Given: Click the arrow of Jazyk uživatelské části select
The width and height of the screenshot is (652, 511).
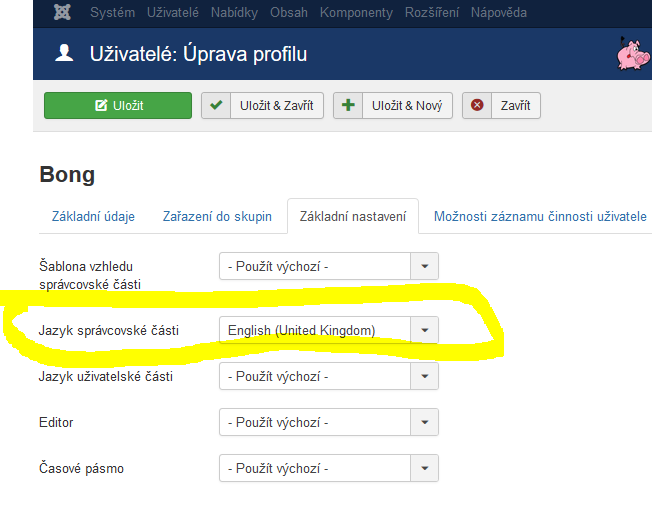Looking at the screenshot, I should coord(425,376).
